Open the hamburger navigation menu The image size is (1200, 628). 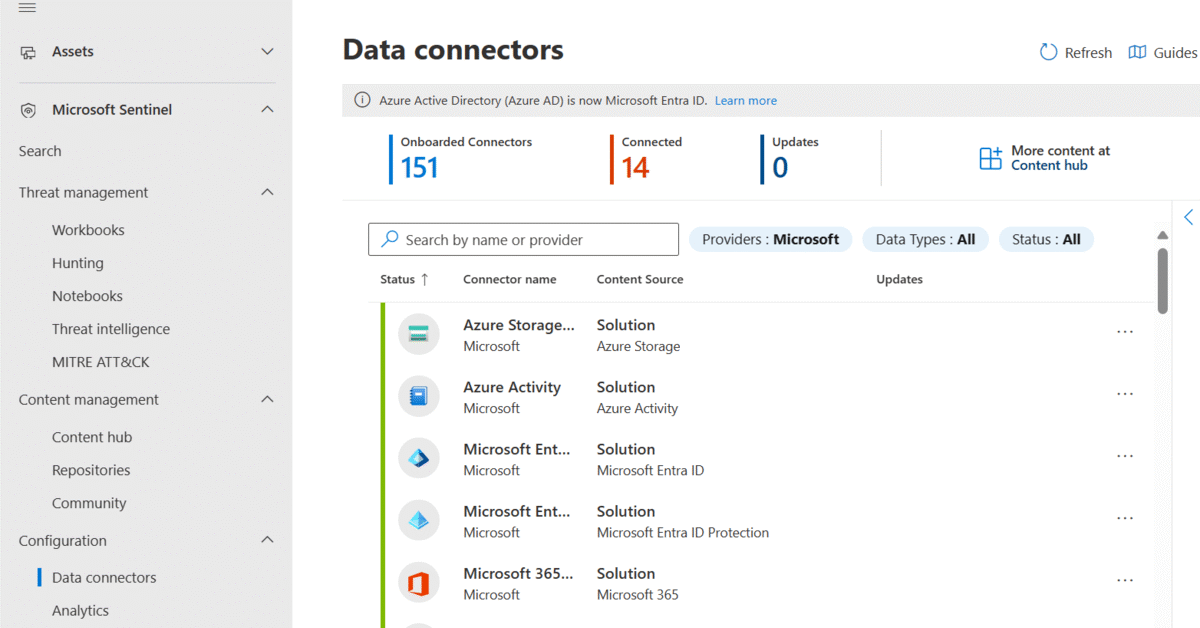click(28, 8)
